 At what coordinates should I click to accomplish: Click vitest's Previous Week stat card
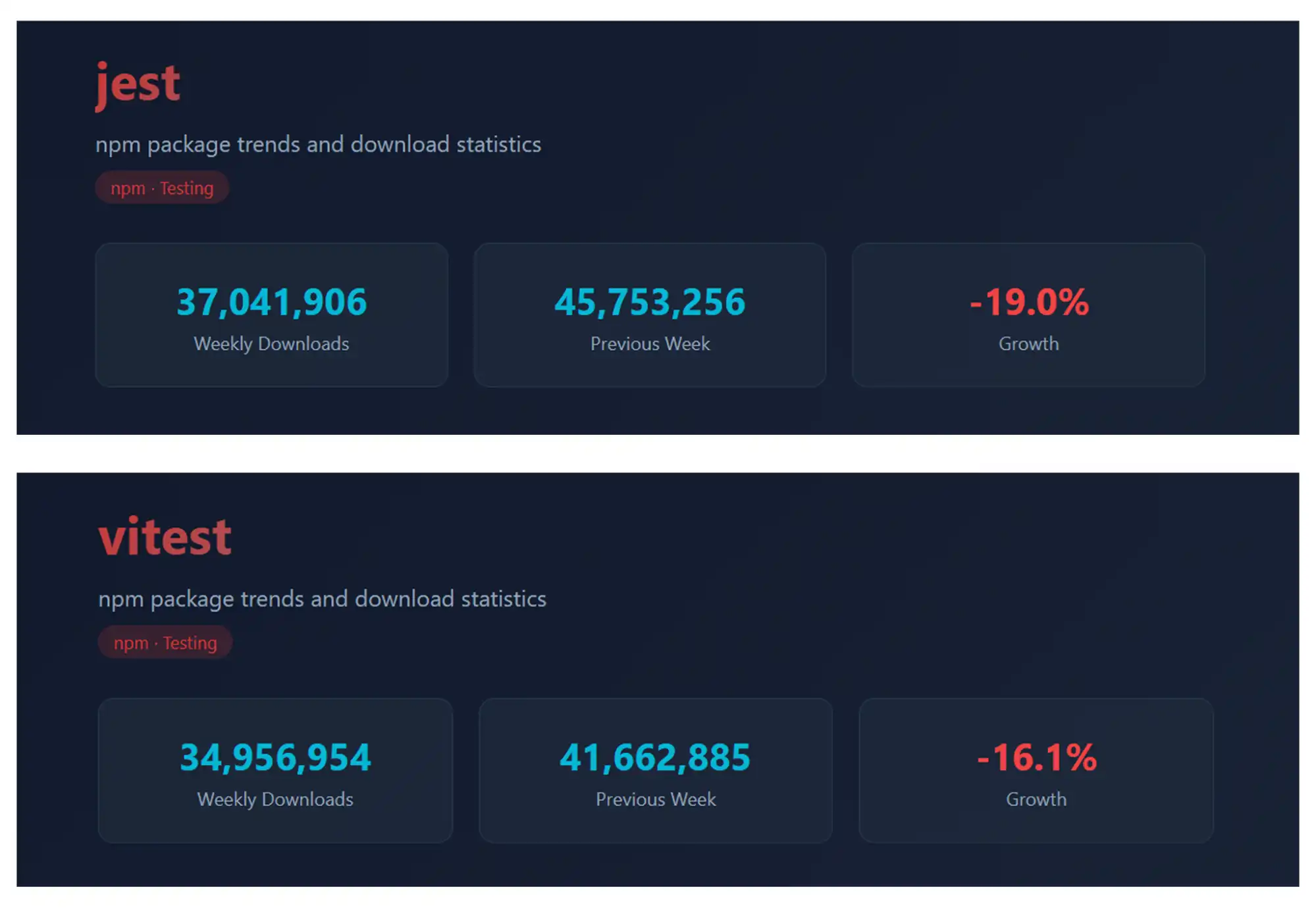(655, 771)
